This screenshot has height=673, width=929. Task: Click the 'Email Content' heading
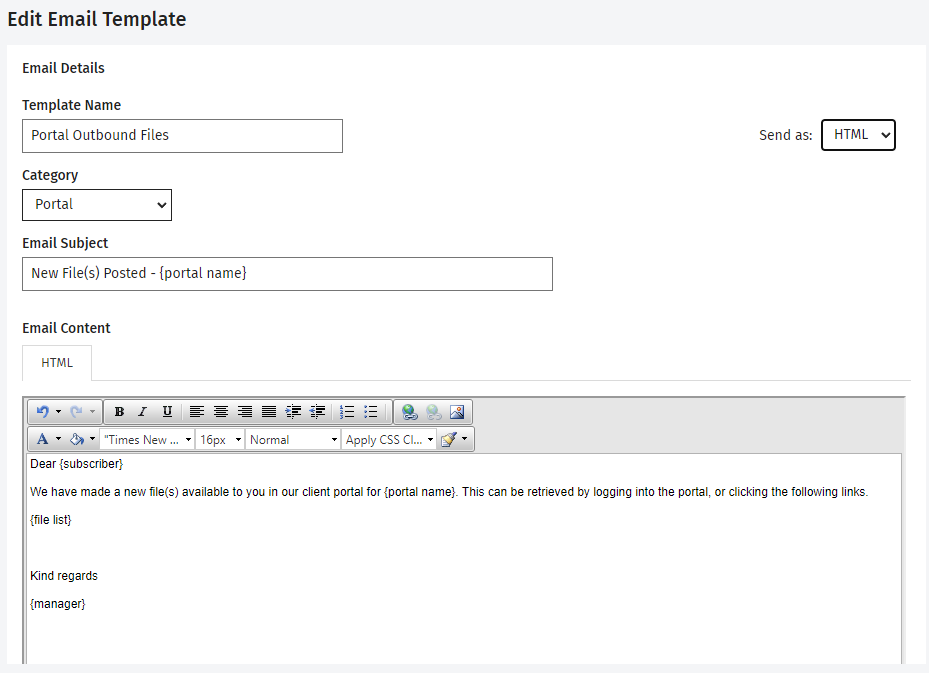coord(66,328)
